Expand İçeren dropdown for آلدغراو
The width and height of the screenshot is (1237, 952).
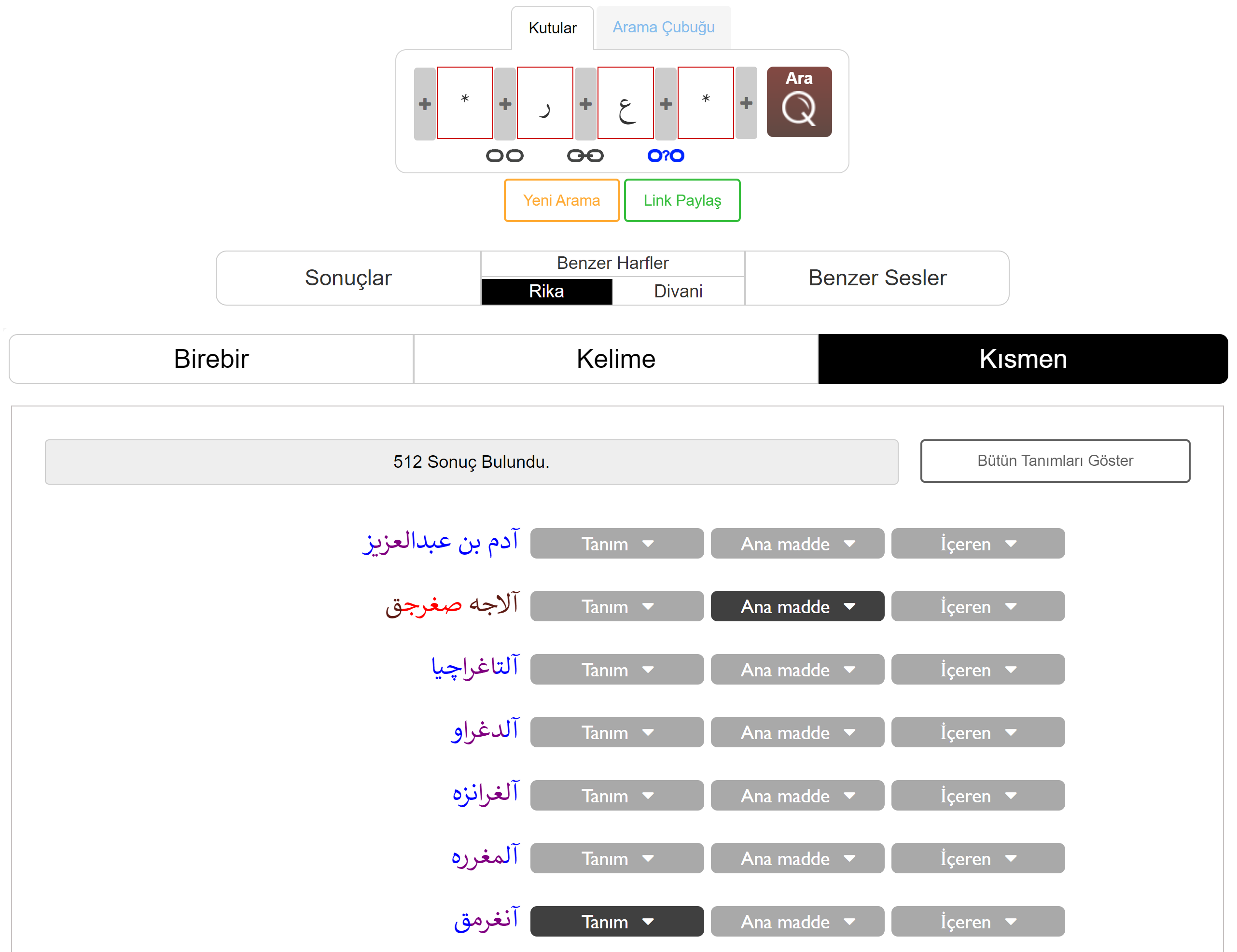click(978, 733)
